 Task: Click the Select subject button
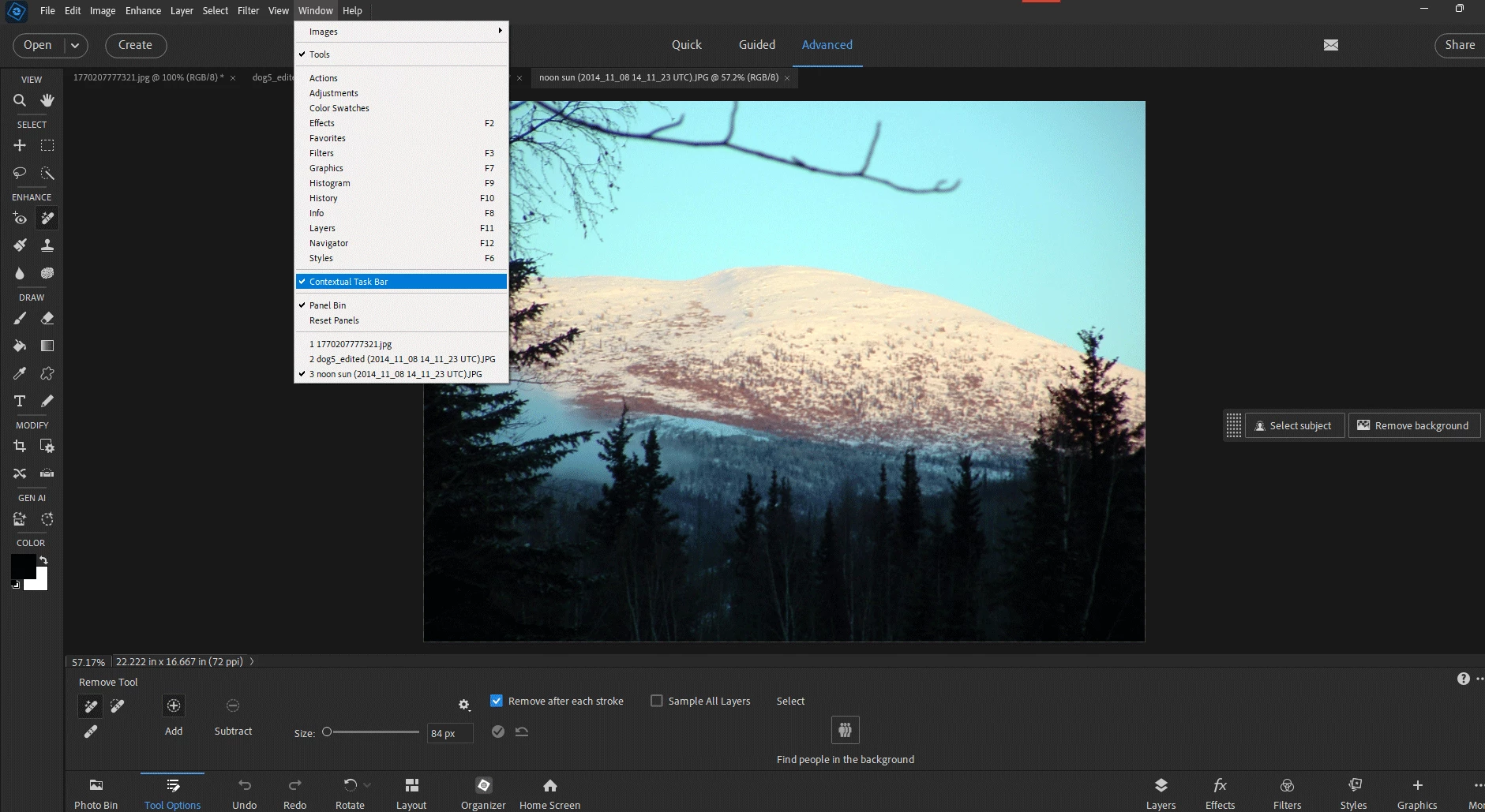(1294, 425)
